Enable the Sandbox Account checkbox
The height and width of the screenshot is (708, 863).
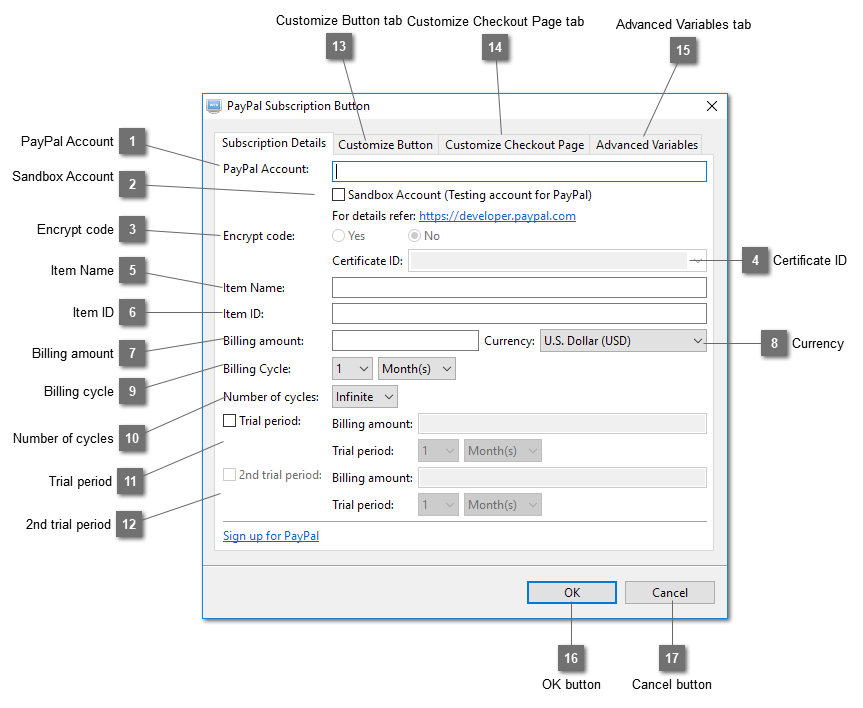(x=338, y=195)
